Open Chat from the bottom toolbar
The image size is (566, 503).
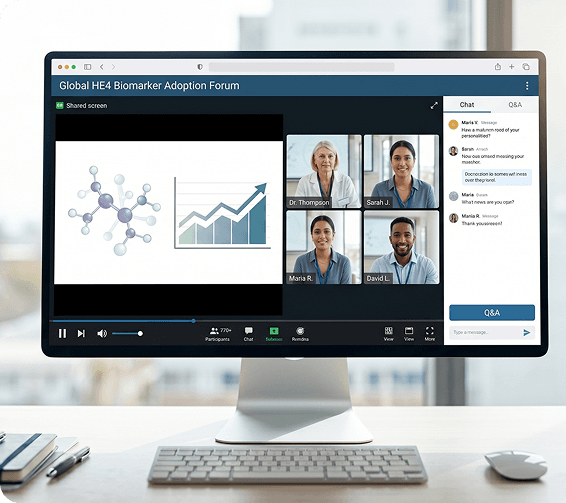[x=248, y=330]
